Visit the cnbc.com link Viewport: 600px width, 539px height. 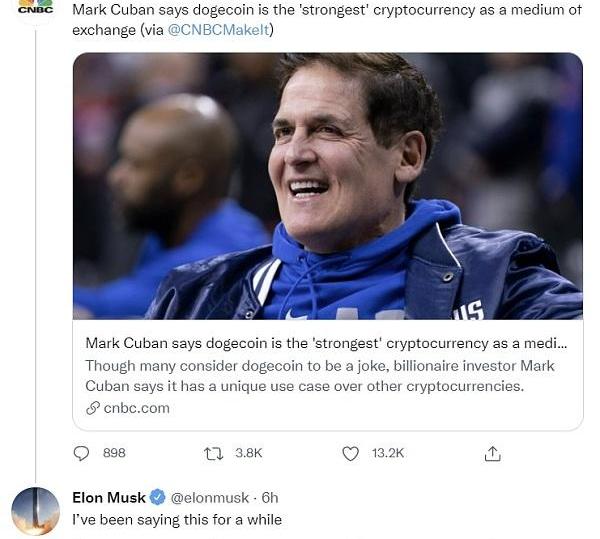coord(136,408)
